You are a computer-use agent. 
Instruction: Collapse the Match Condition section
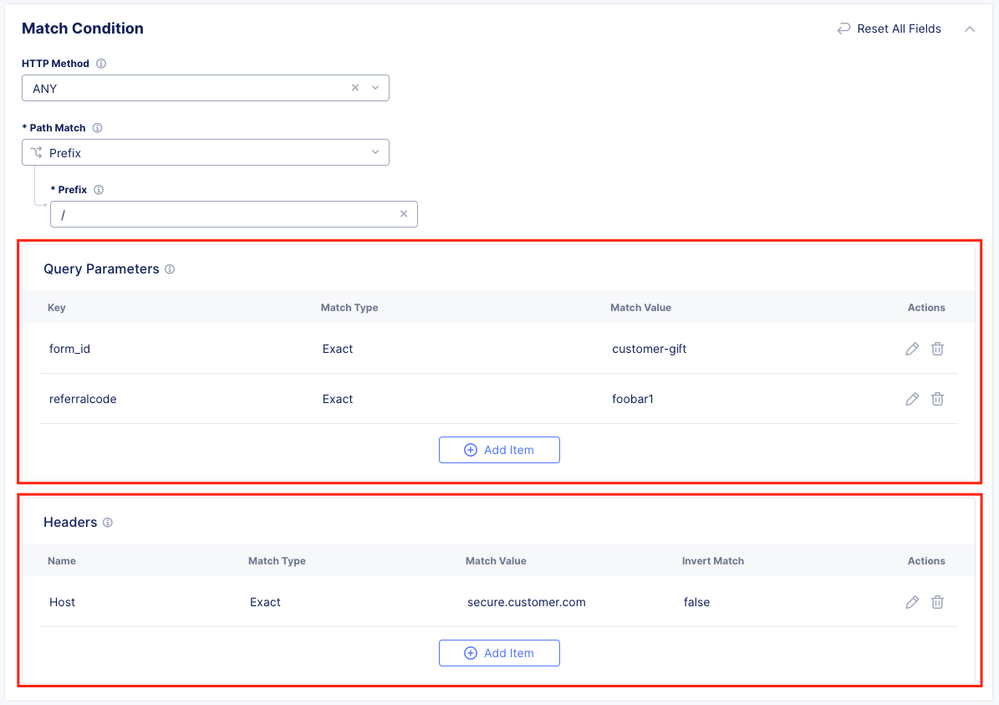(969, 29)
